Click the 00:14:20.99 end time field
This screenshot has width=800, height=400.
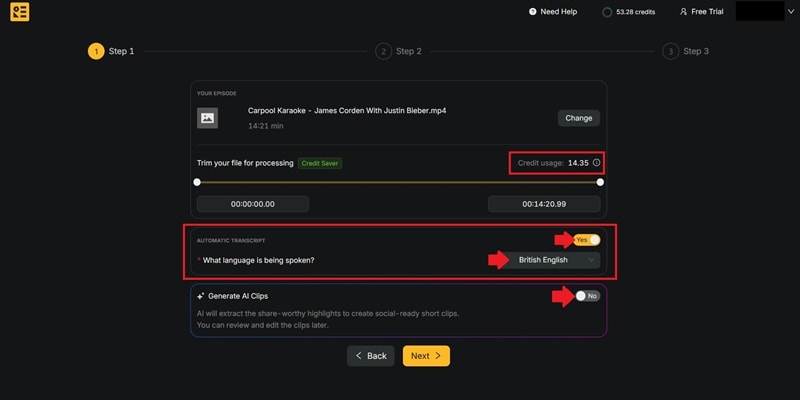pos(544,204)
